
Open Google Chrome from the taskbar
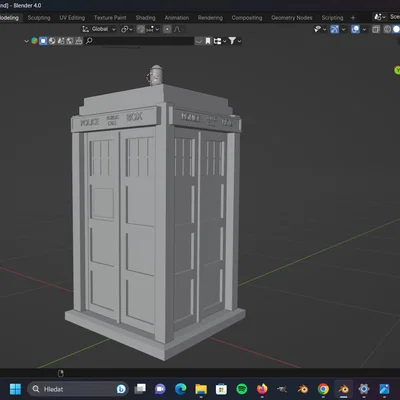[x=323, y=389]
